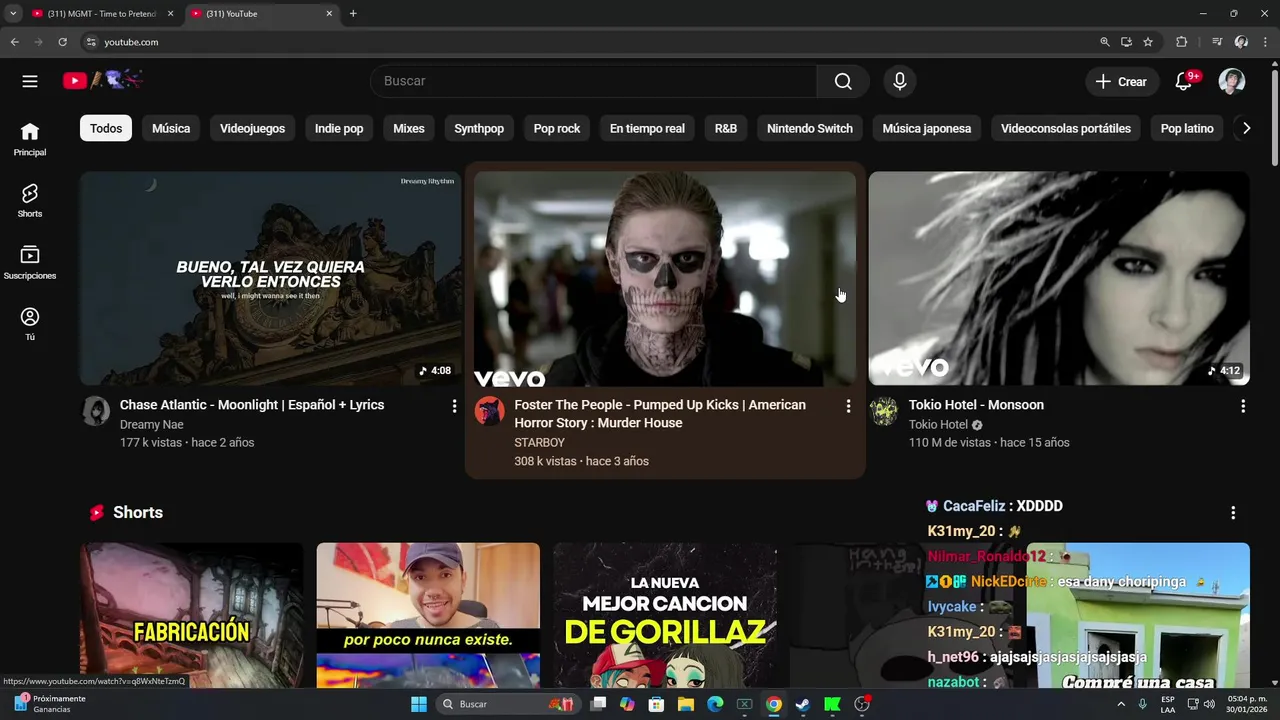The width and height of the screenshot is (1280, 720).
Task: Open Chrome zoom magnifier icon
Action: 1104,42
